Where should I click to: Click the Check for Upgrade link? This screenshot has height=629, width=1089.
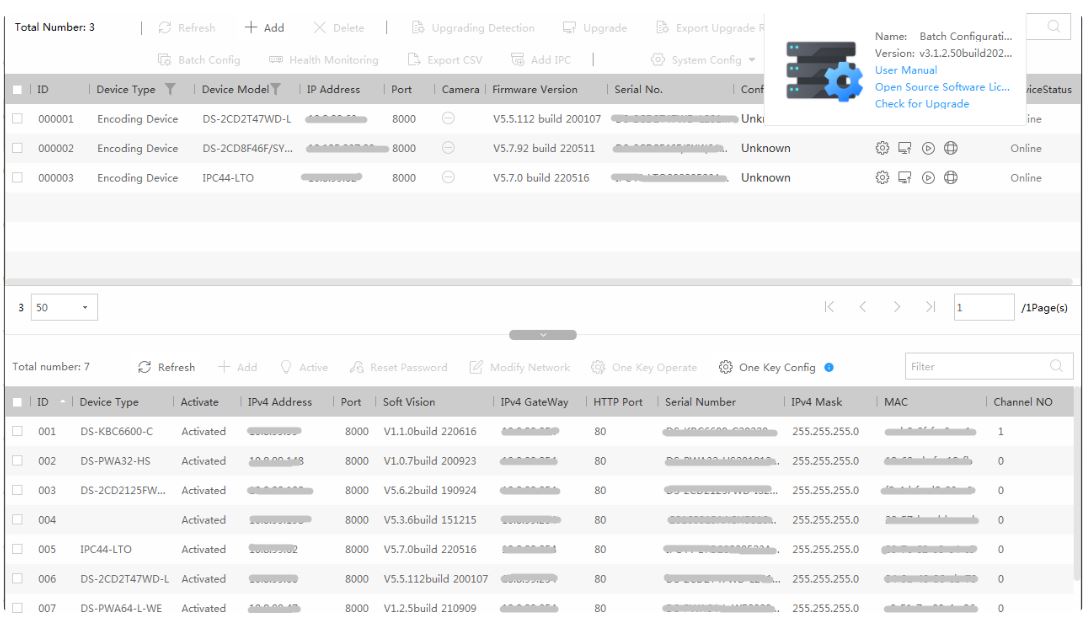pyautogui.click(x=921, y=104)
